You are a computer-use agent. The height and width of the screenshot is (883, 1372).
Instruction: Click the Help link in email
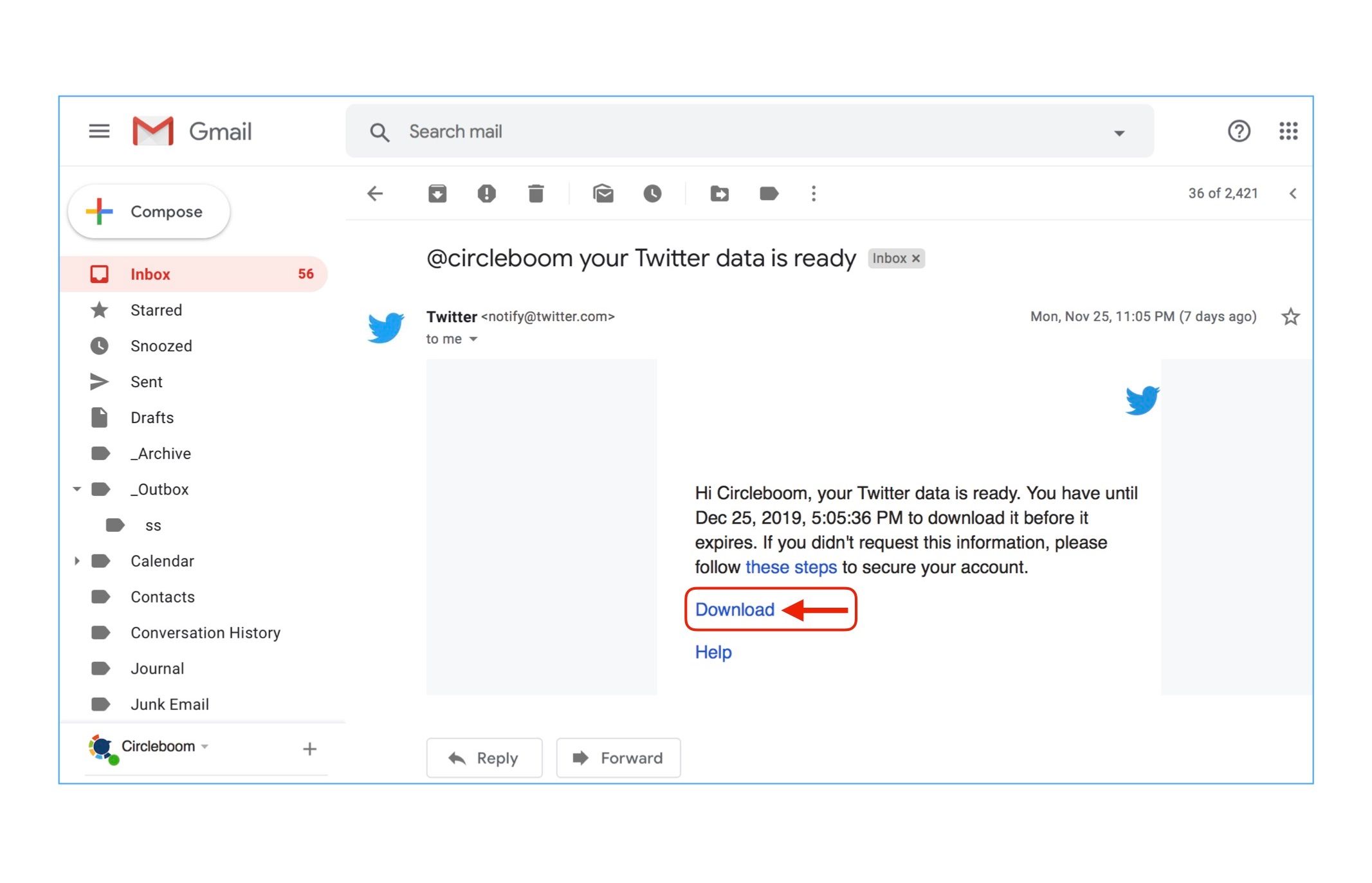[x=713, y=651]
